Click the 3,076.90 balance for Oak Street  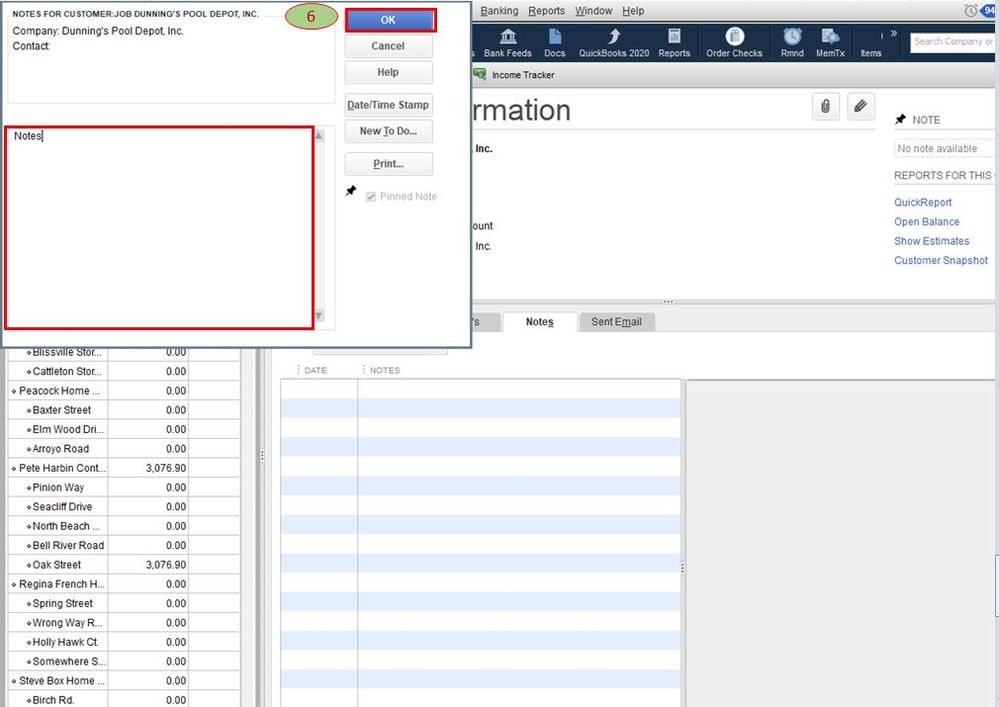coord(166,565)
